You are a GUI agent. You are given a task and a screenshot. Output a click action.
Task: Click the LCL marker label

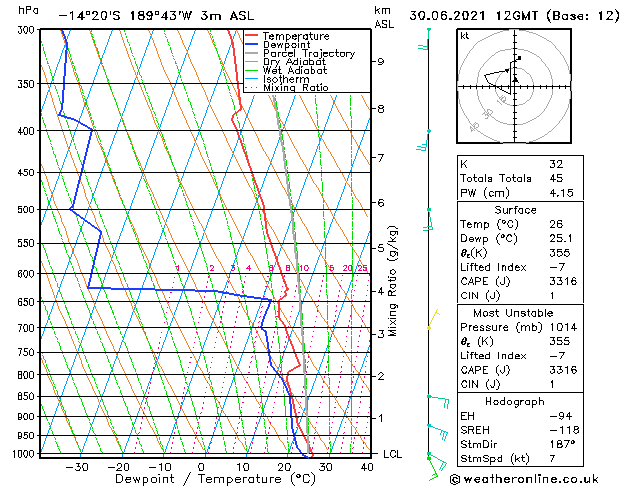click(392, 454)
